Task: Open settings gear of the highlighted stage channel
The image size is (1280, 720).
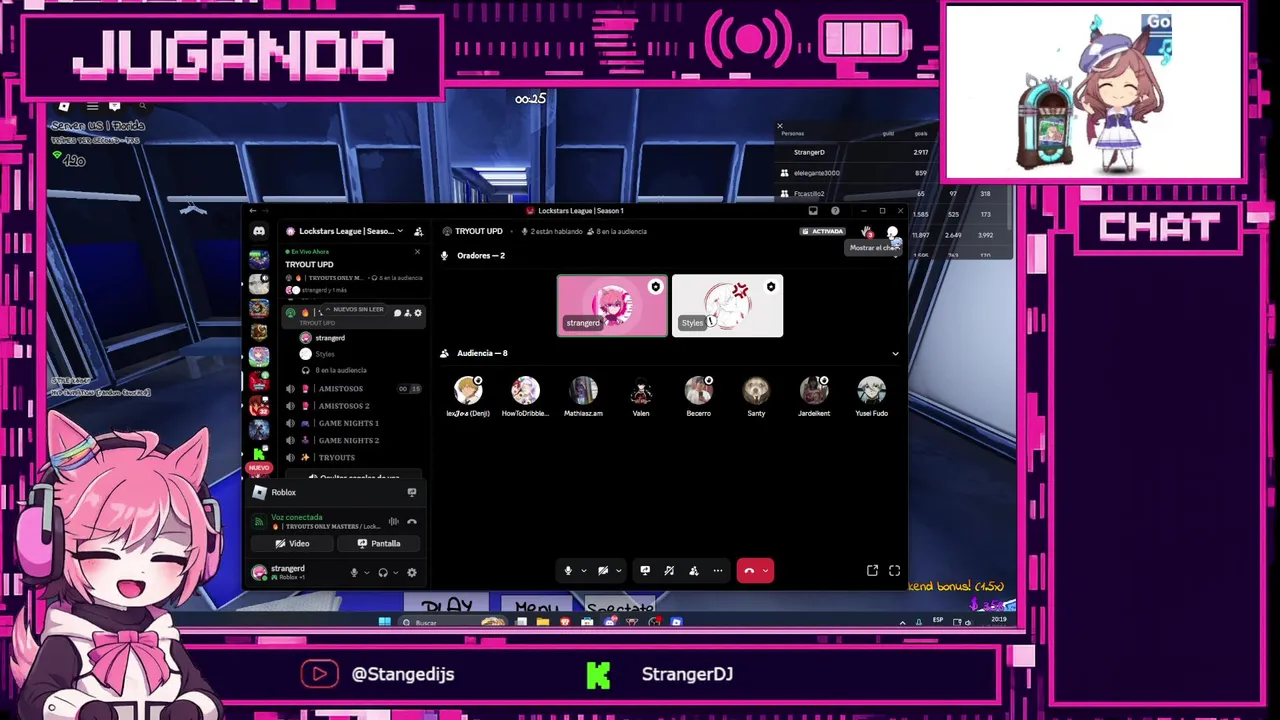Action: coord(418,313)
